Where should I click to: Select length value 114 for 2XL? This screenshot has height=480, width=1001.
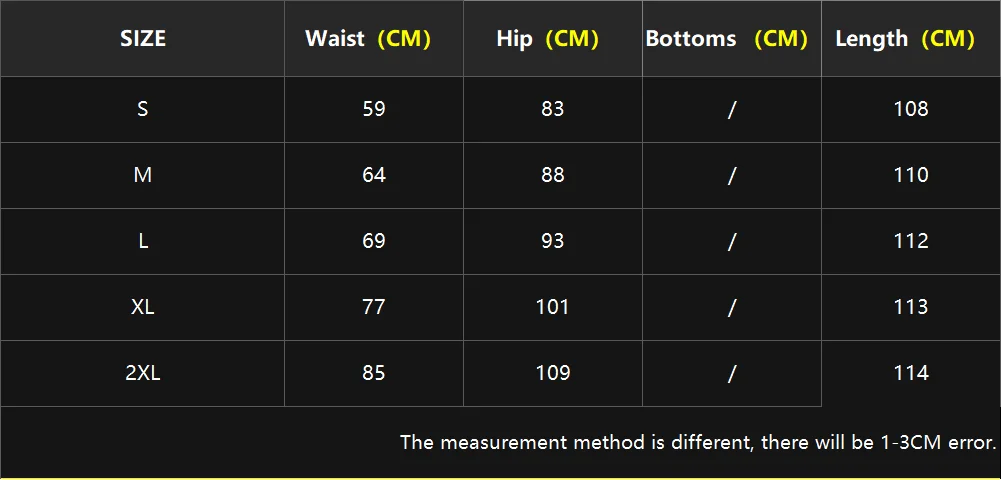tap(911, 373)
